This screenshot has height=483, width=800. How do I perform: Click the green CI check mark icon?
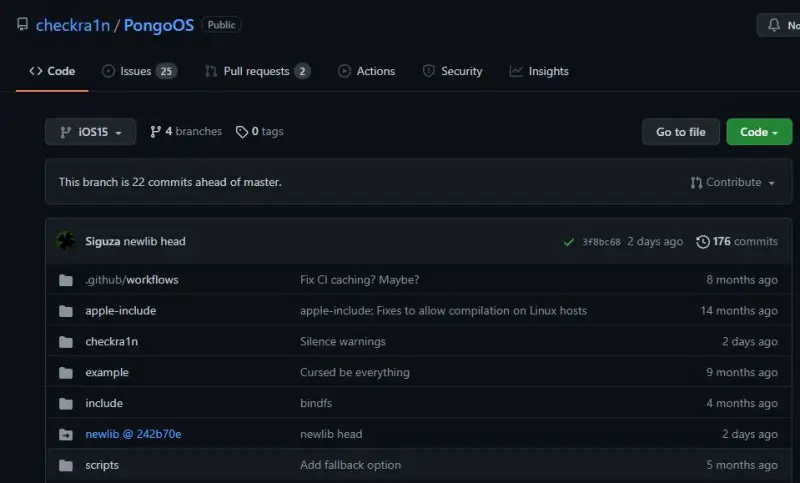568,242
